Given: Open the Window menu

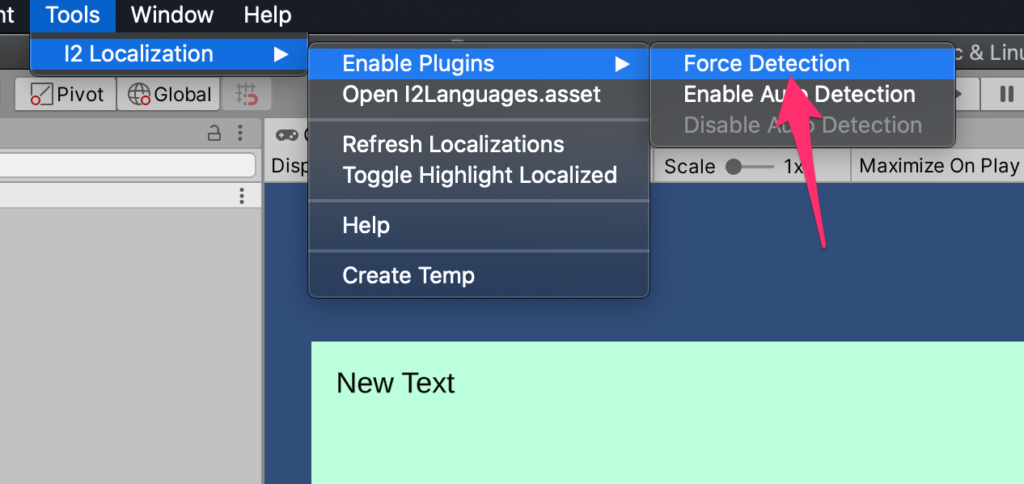Looking at the screenshot, I should [172, 15].
